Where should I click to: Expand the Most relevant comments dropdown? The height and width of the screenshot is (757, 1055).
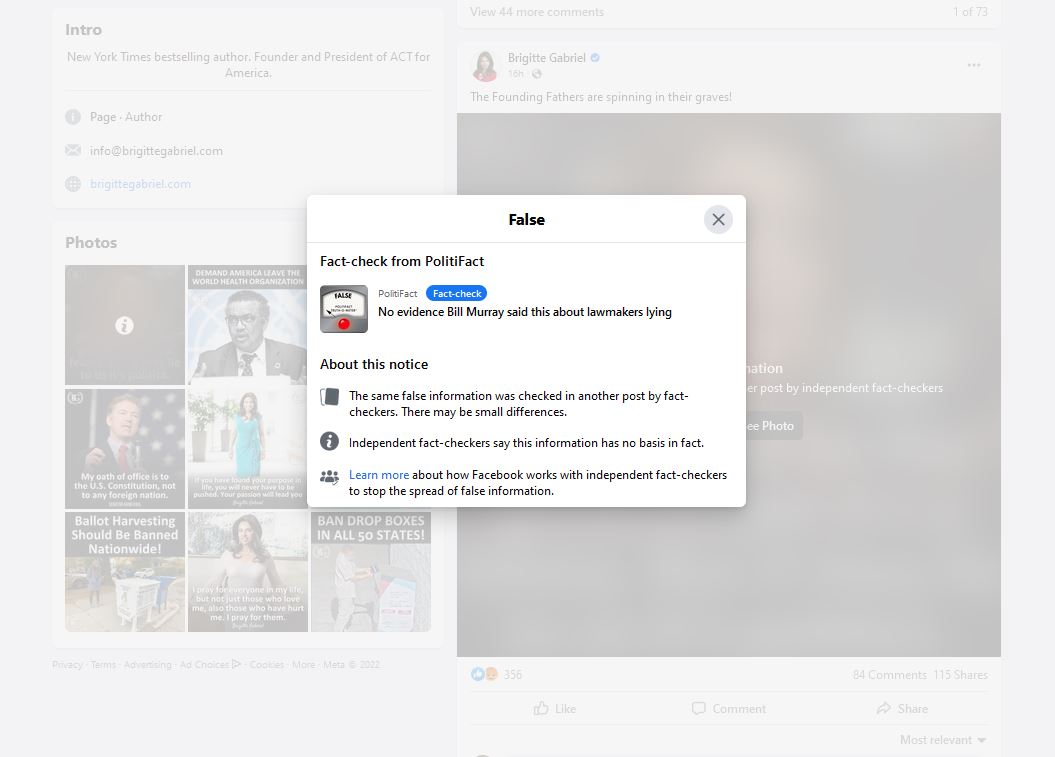942,740
